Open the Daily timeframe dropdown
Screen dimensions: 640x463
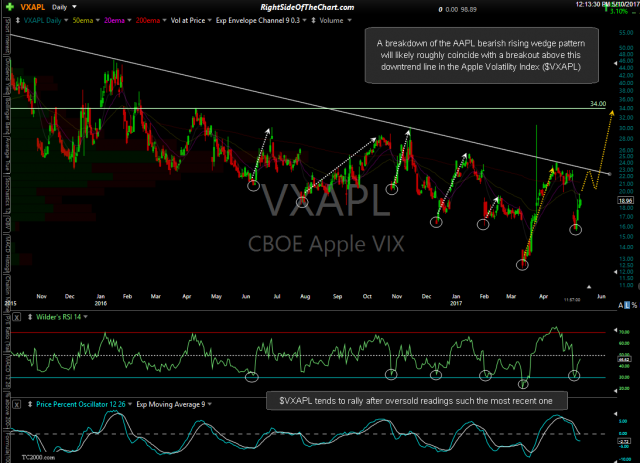pos(74,7)
